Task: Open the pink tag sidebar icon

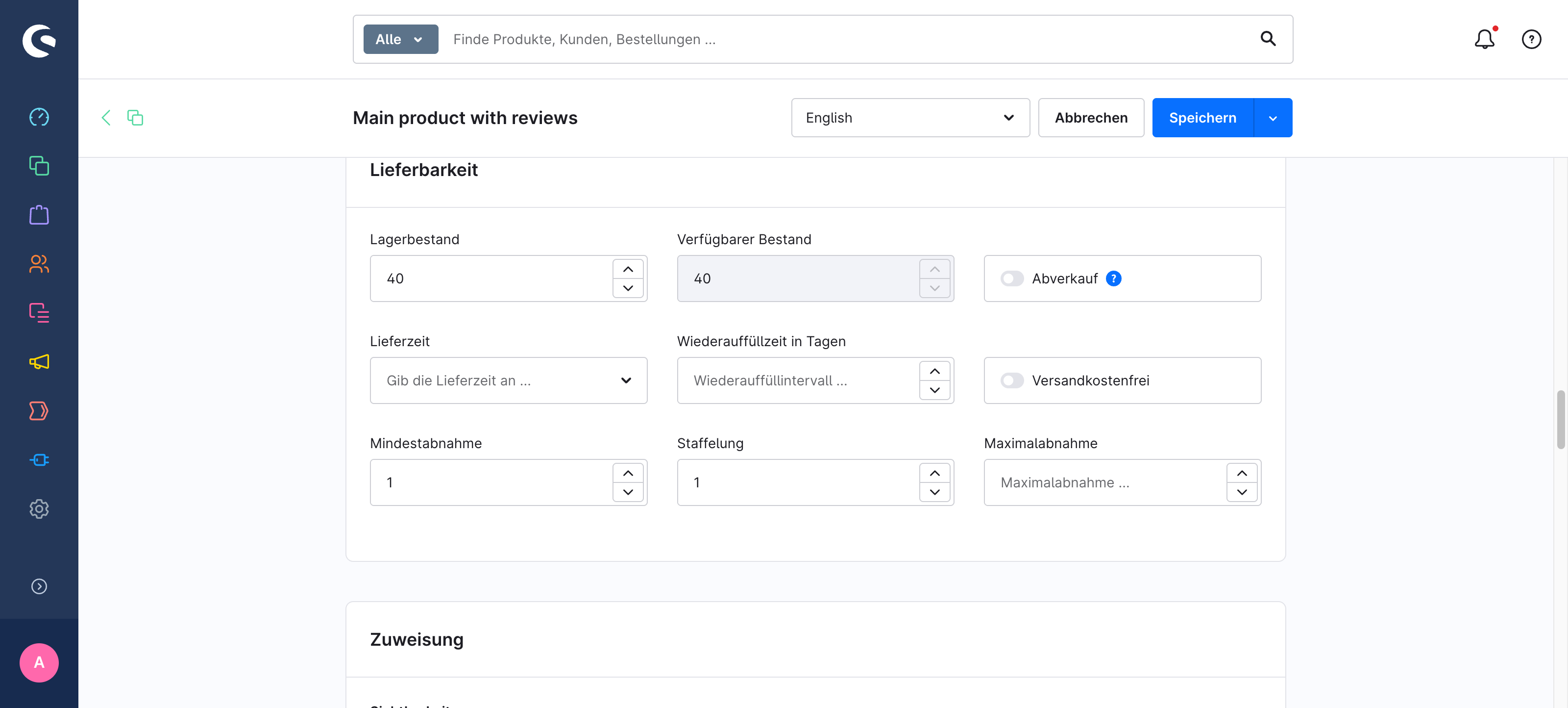Action: pos(39,411)
